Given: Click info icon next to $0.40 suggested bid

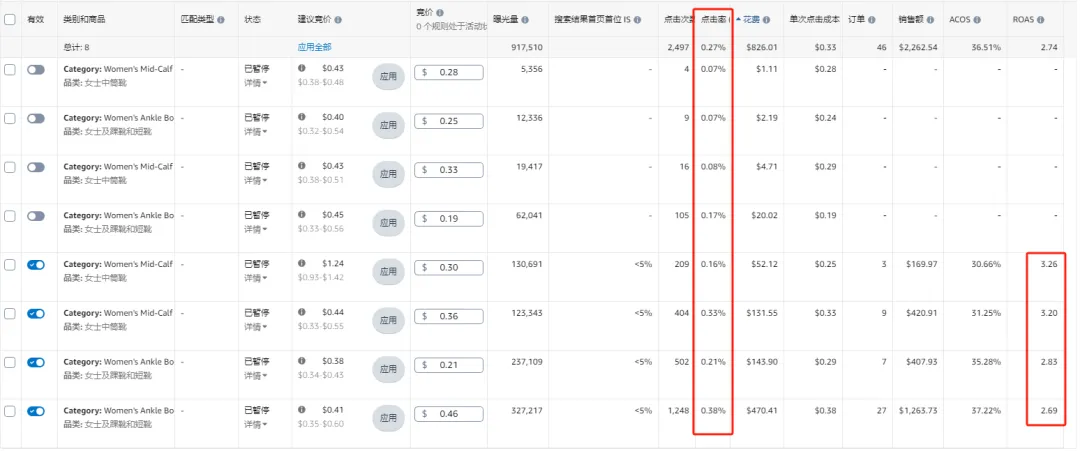Looking at the screenshot, I should (302, 117).
